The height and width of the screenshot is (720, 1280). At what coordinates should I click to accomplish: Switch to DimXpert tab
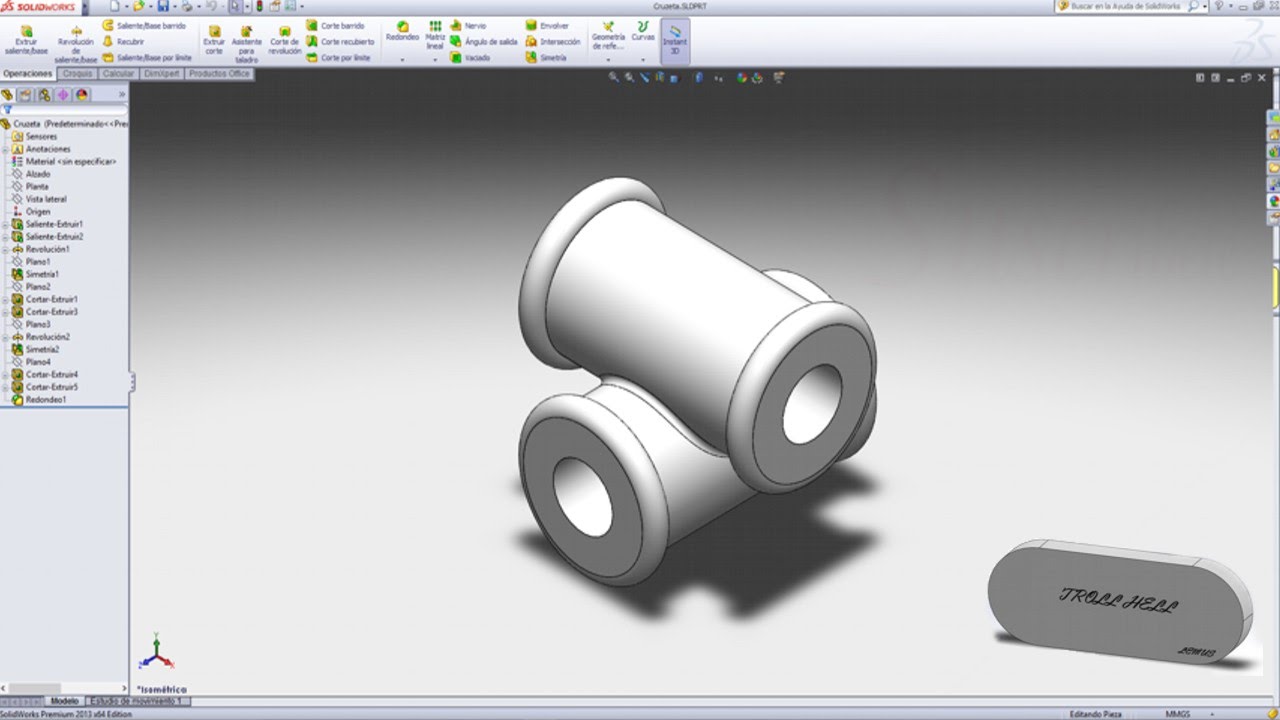point(162,74)
